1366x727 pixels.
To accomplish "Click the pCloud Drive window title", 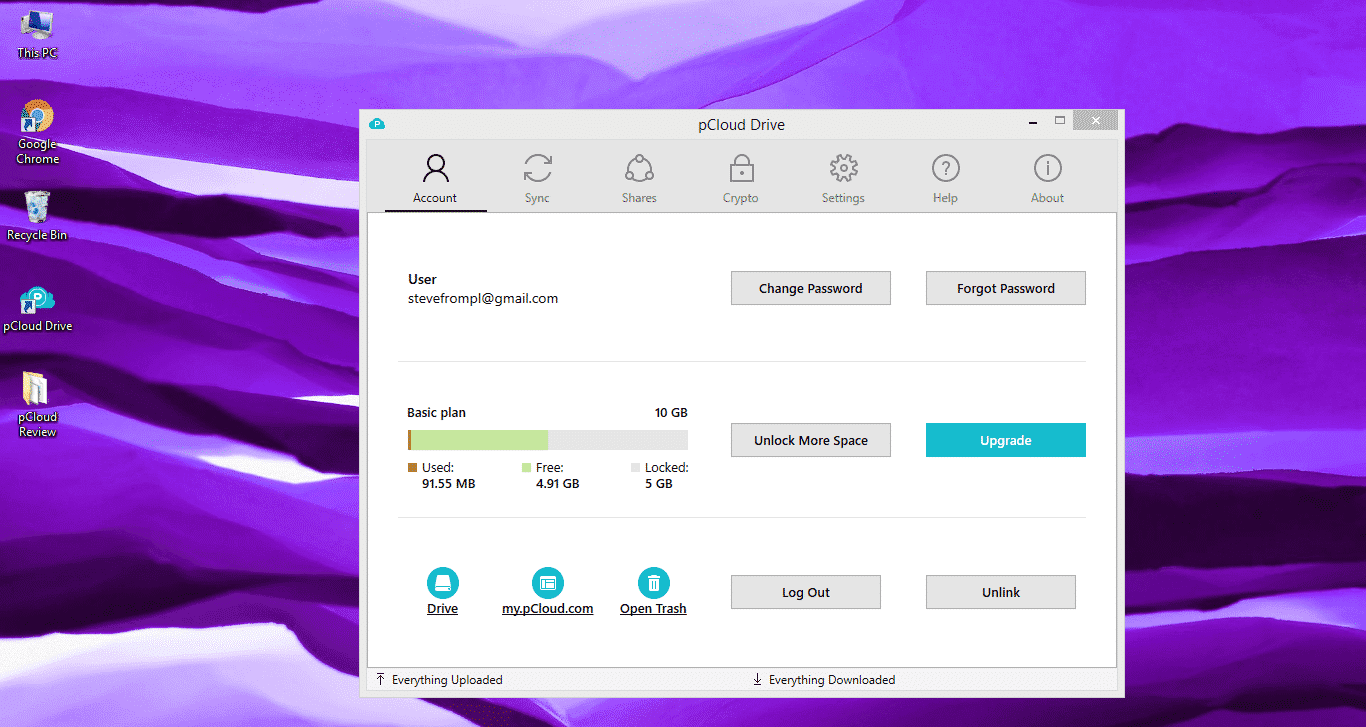I will 741,125.
